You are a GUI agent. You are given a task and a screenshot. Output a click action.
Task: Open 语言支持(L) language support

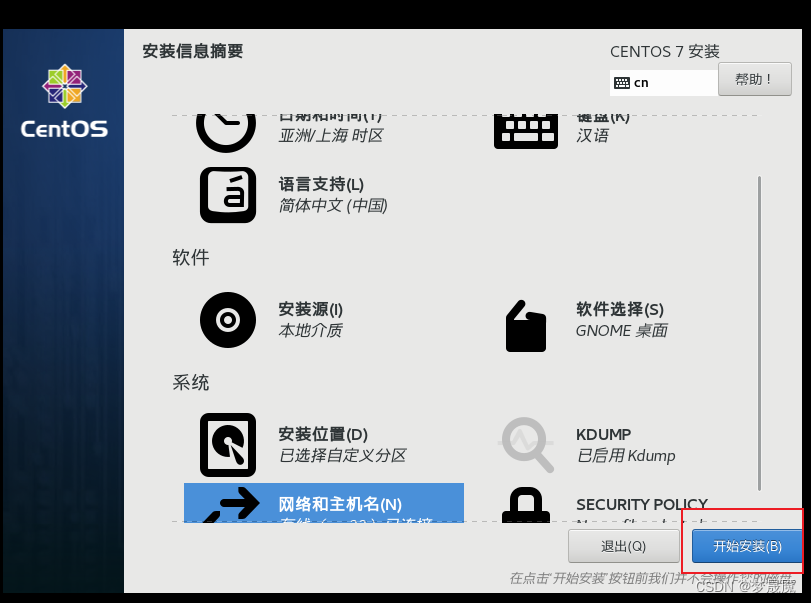pyautogui.click(x=321, y=184)
